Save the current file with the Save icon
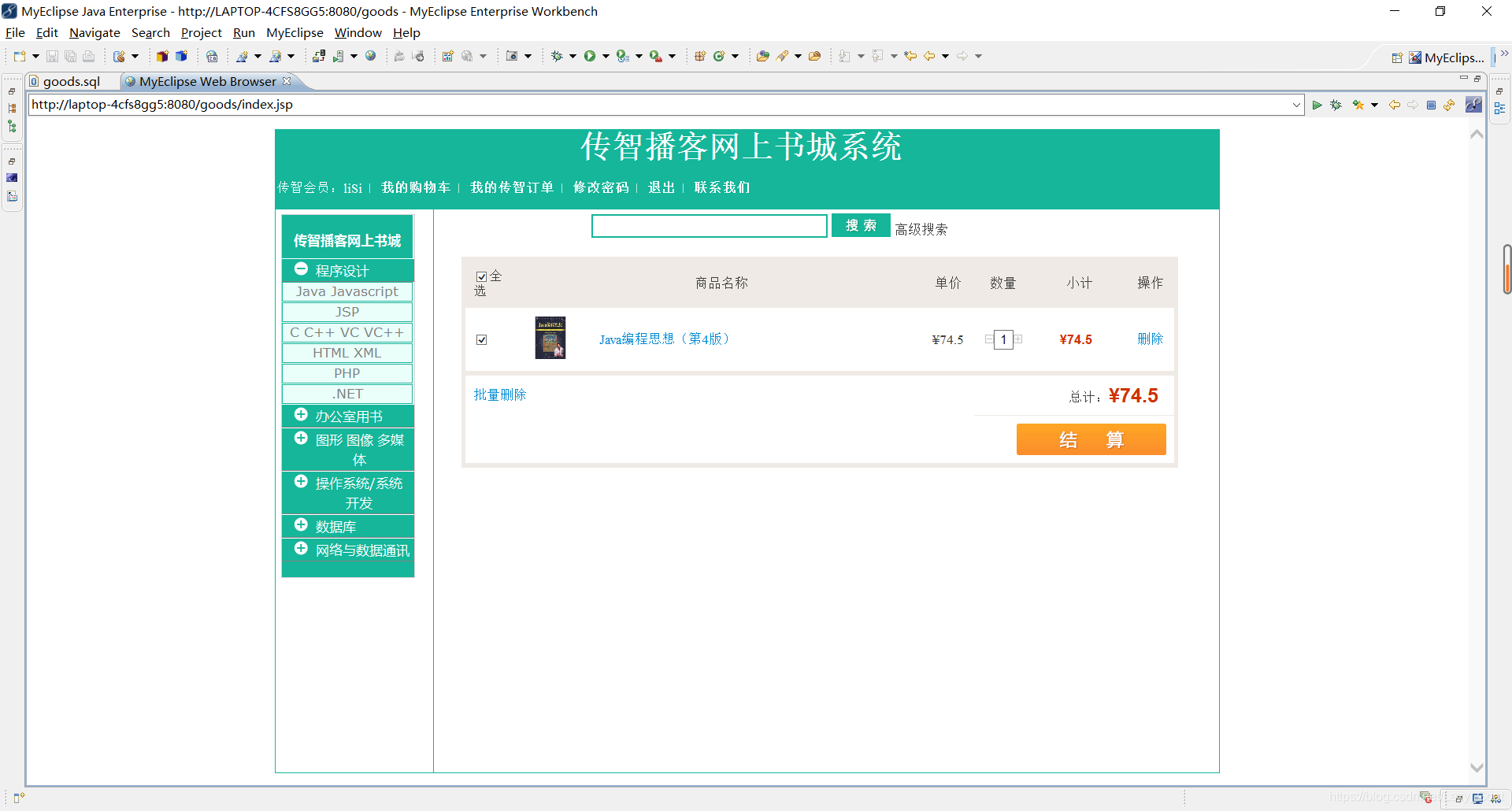Viewport: 1512px width, 811px height. point(51,56)
